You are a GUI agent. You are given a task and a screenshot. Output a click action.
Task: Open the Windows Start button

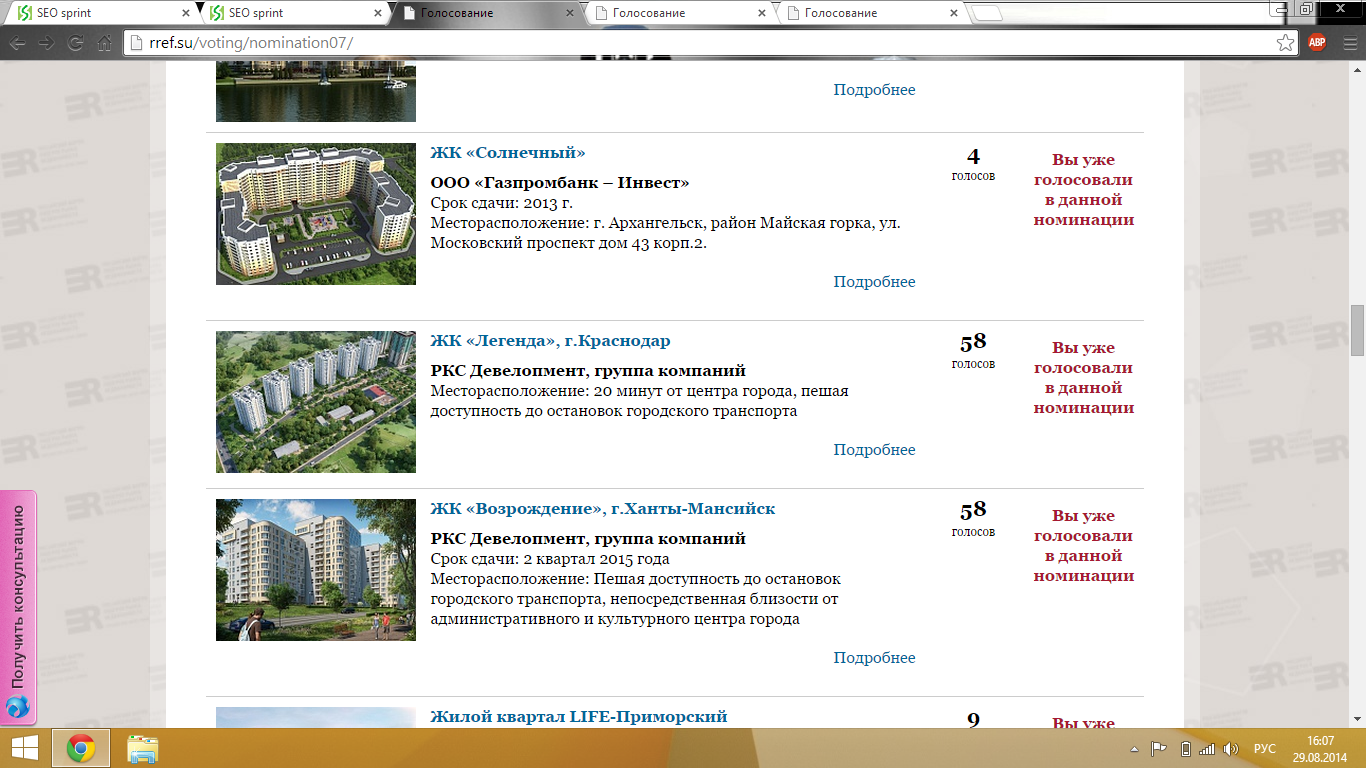[x=24, y=747]
